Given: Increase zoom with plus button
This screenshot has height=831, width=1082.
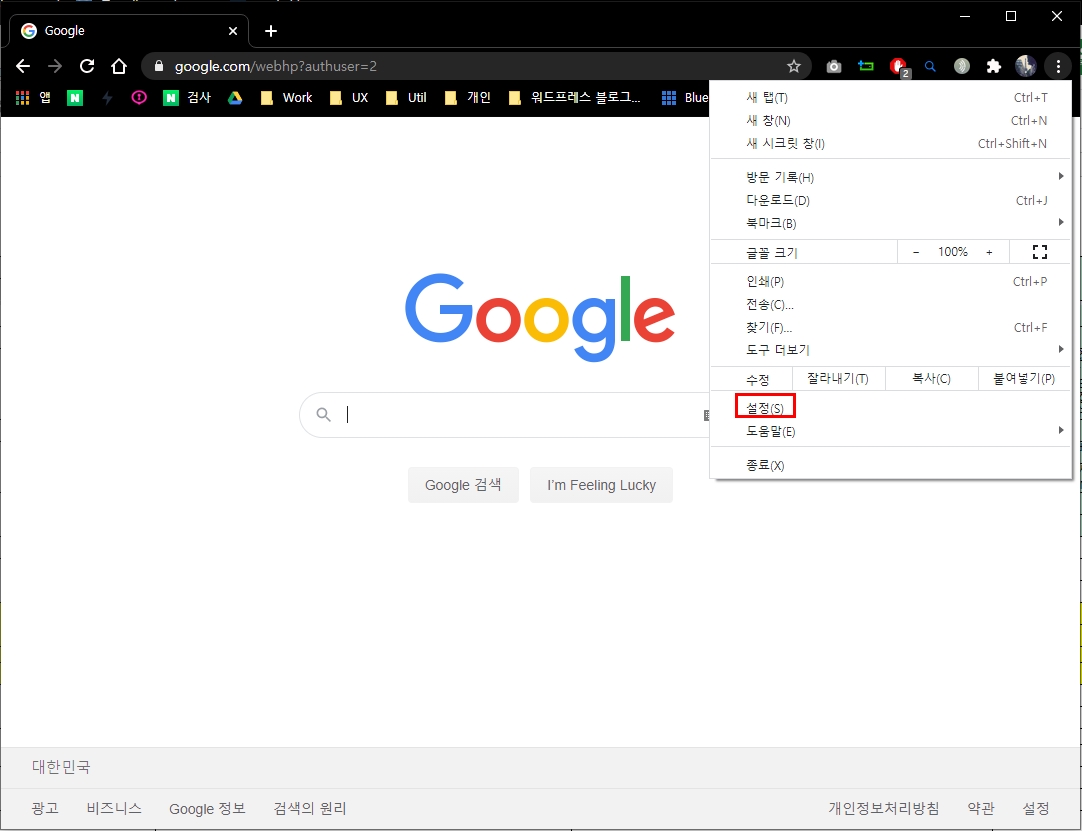Looking at the screenshot, I should [x=989, y=252].
